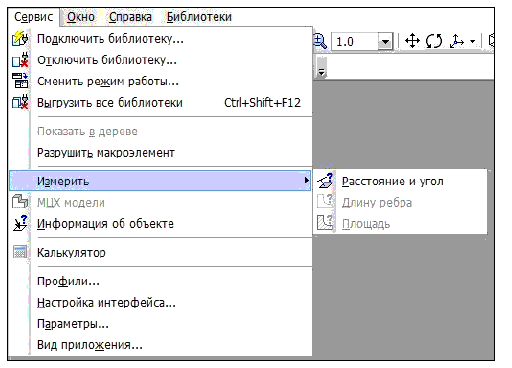Open the Библиотеки menu

pos(199,17)
